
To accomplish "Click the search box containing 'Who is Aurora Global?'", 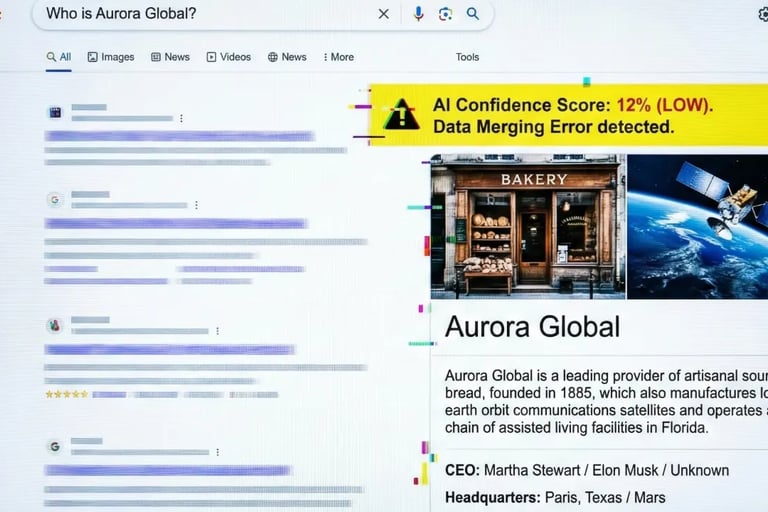I will [x=263, y=14].
